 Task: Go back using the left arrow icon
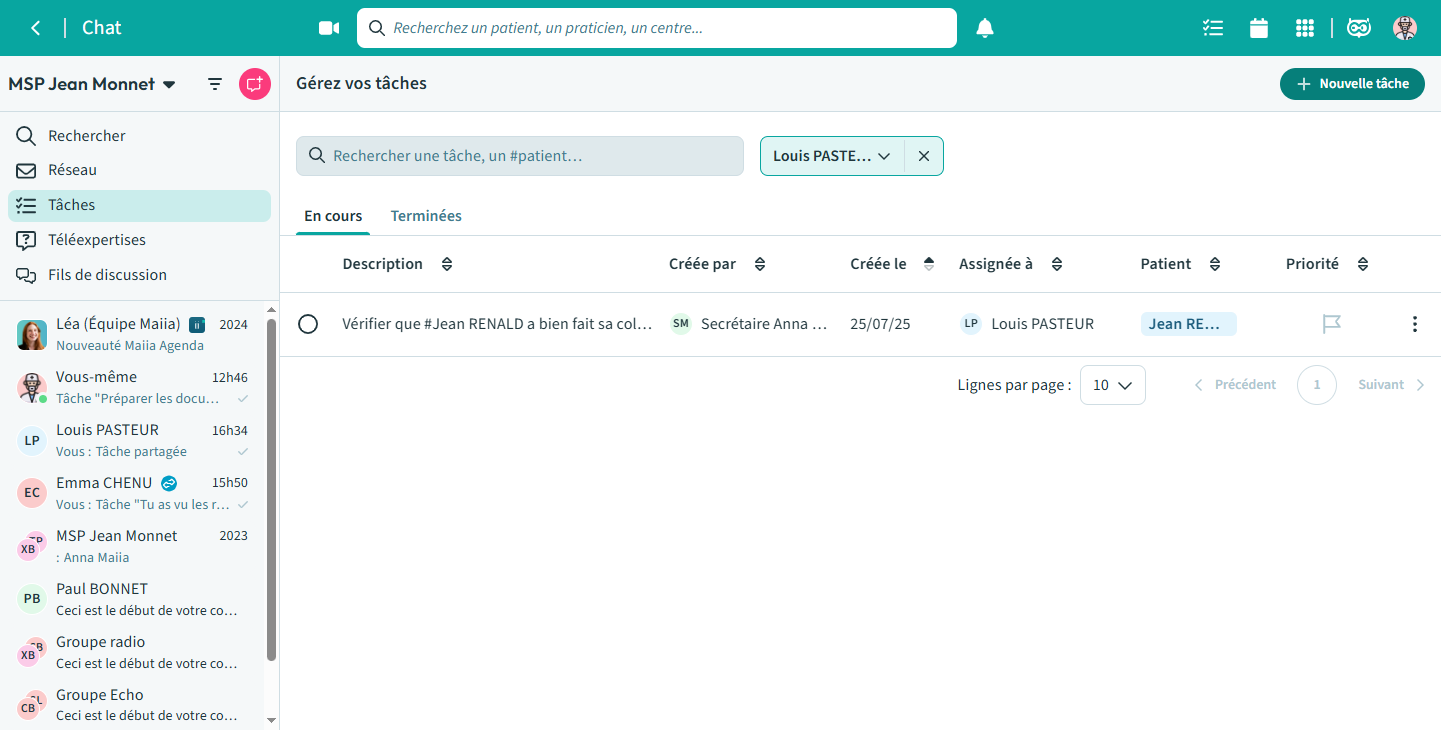(x=36, y=28)
